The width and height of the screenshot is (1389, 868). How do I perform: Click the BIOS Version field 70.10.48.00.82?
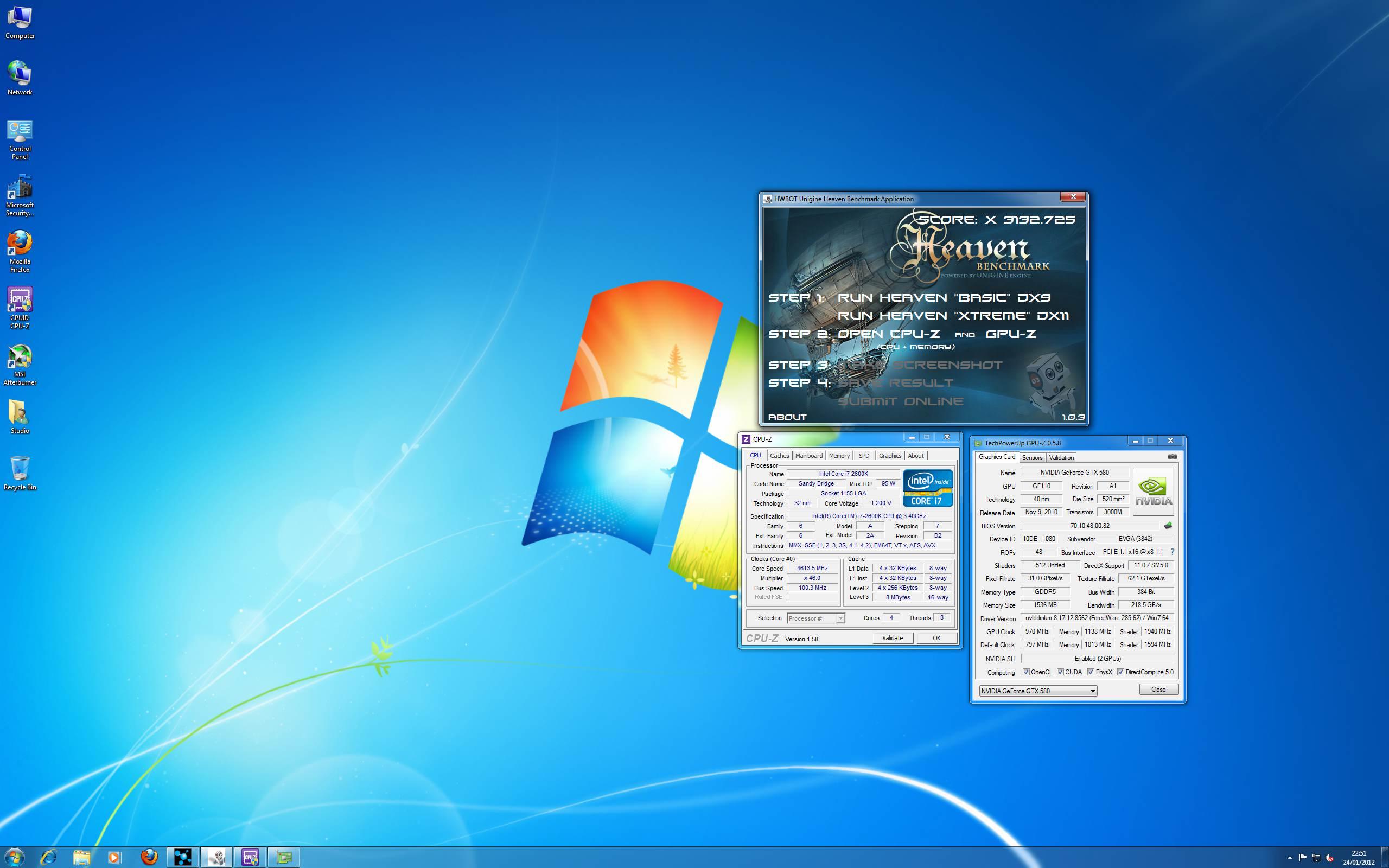click(1090, 525)
